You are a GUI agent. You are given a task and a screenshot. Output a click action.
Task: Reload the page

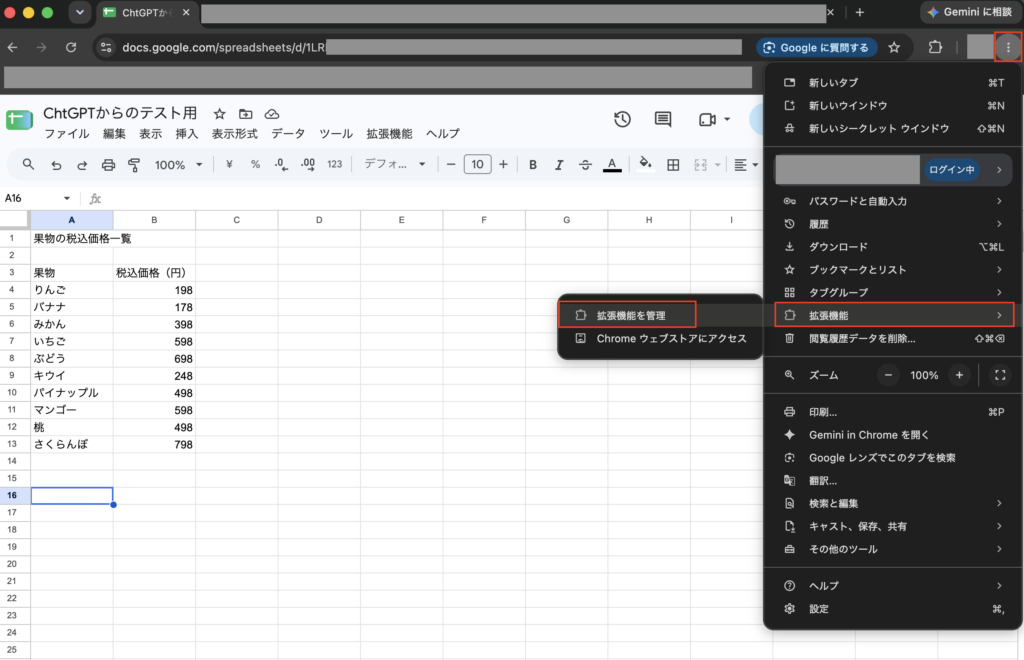(71, 47)
